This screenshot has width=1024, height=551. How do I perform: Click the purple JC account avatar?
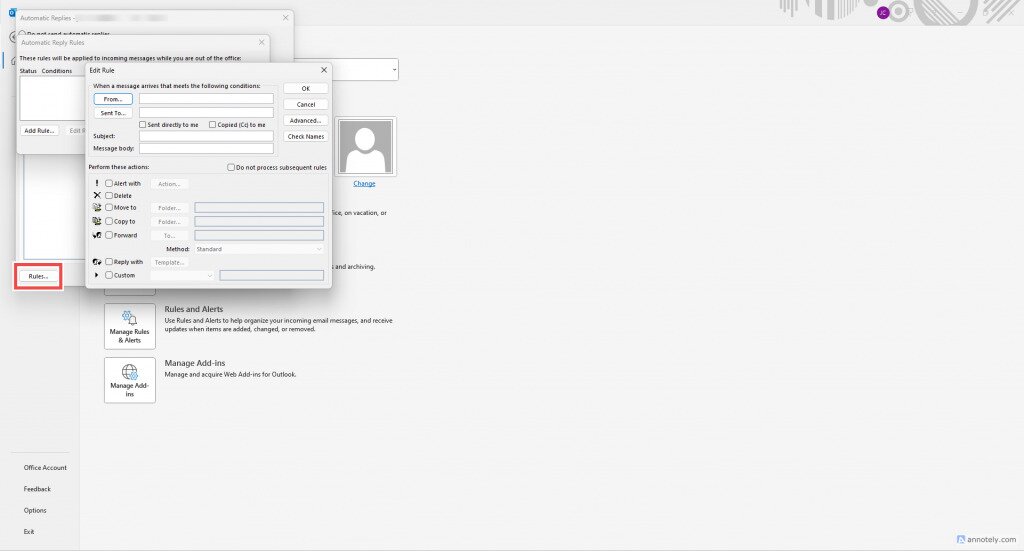(x=883, y=12)
